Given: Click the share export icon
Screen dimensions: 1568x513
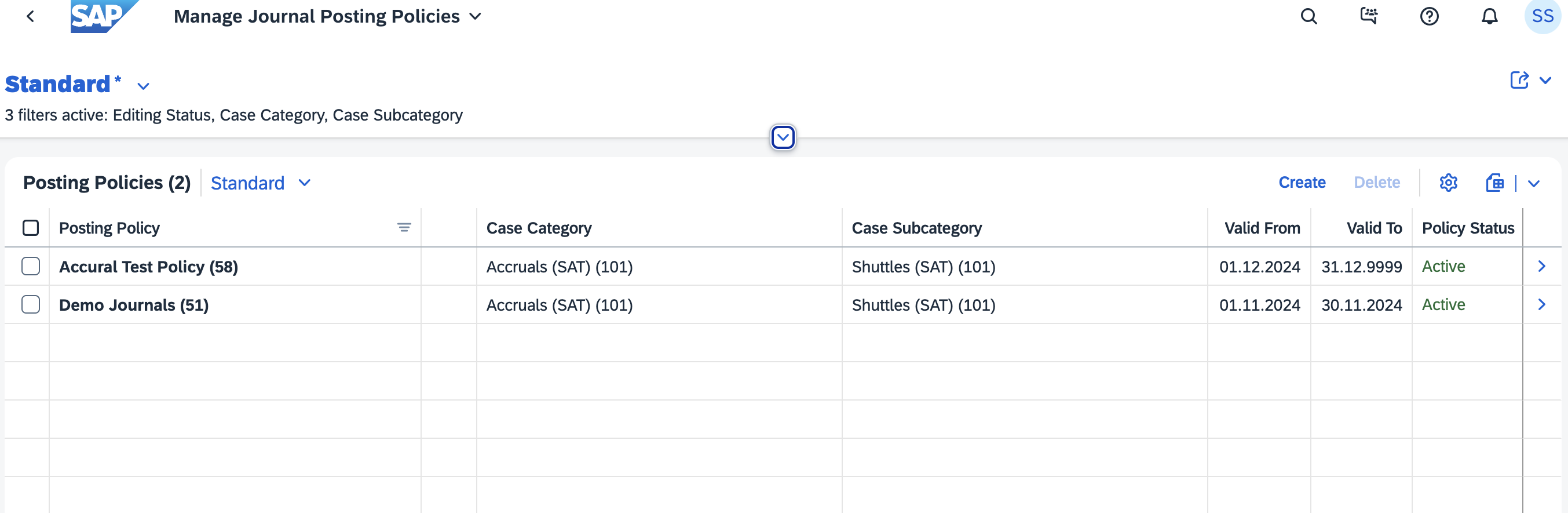Looking at the screenshot, I should point(1519,81).
